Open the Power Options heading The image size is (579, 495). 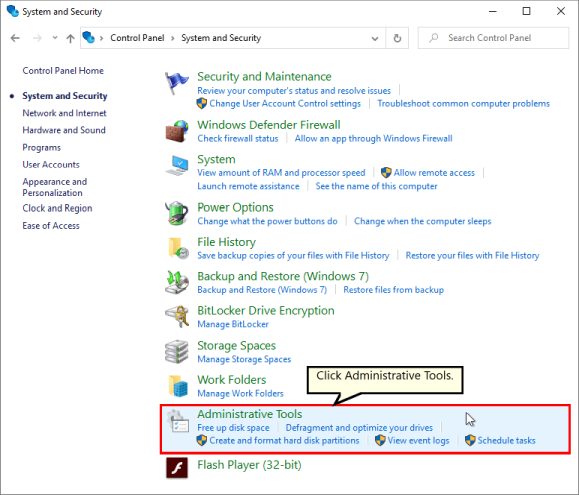coord(235,207)
